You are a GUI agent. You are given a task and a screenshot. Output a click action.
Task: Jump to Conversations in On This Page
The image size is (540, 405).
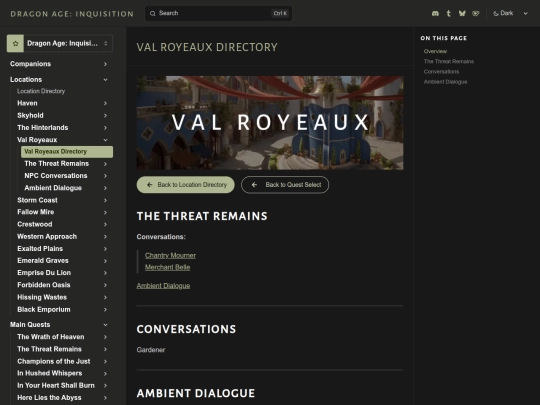coord(441,72)
